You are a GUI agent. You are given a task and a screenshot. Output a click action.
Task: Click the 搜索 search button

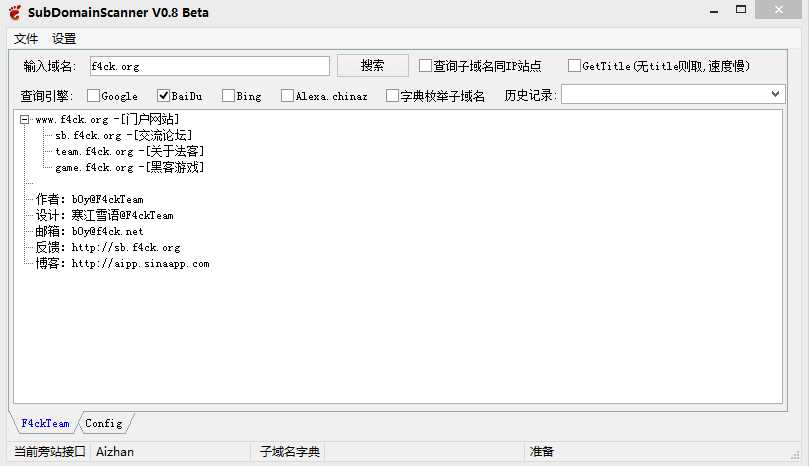coord(373,66)
